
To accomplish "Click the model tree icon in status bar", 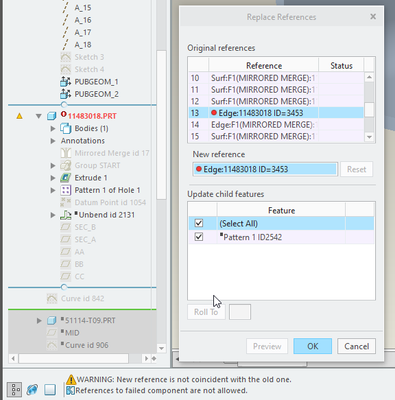I will click(x=14, y=389).
